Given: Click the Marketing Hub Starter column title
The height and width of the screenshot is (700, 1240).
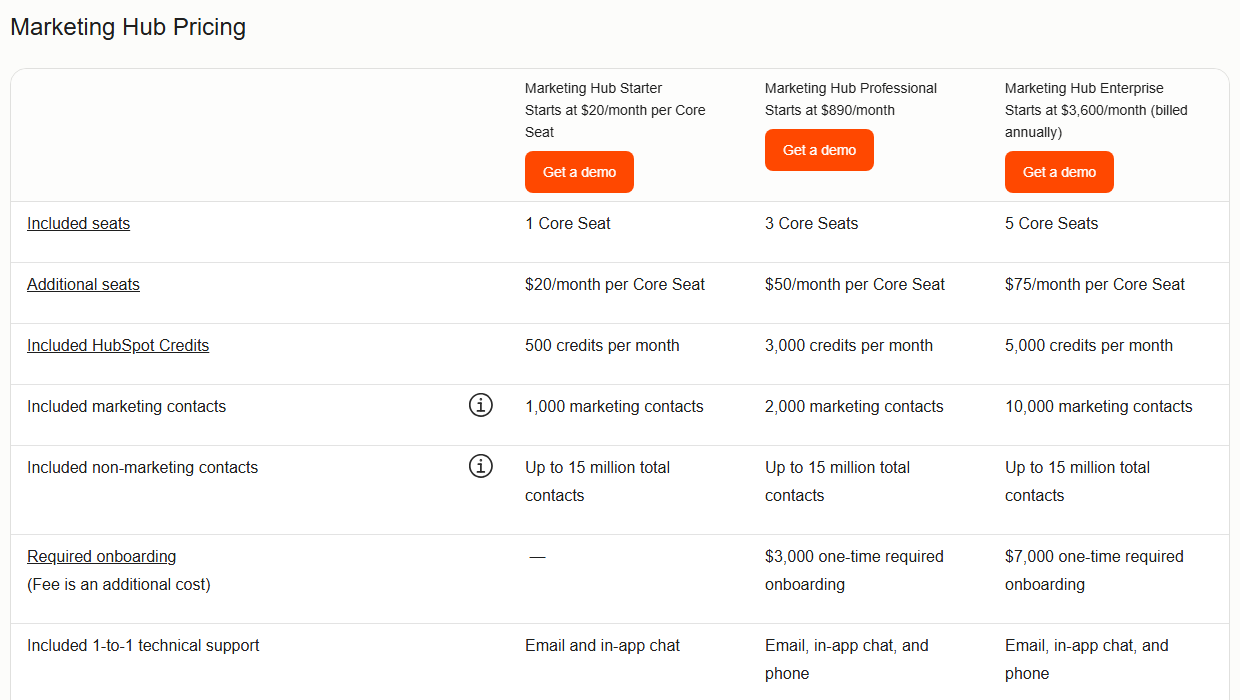Looking at the screenshot, I should click(x=593, y=88).
